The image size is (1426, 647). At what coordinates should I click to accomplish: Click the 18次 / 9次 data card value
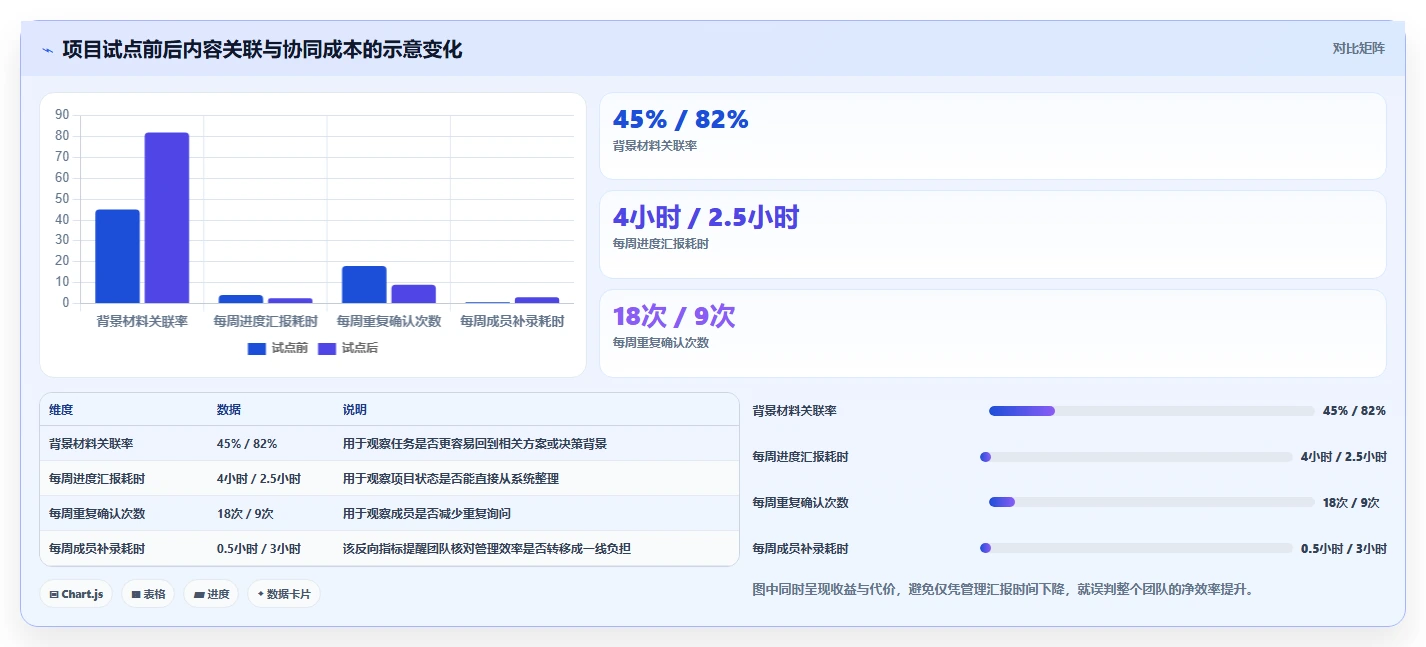click(674, 317)
